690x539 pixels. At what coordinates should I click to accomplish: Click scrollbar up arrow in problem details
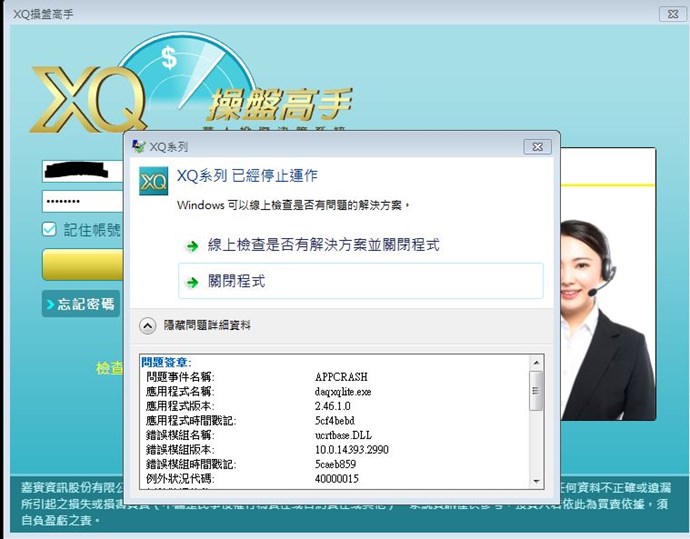537,362
